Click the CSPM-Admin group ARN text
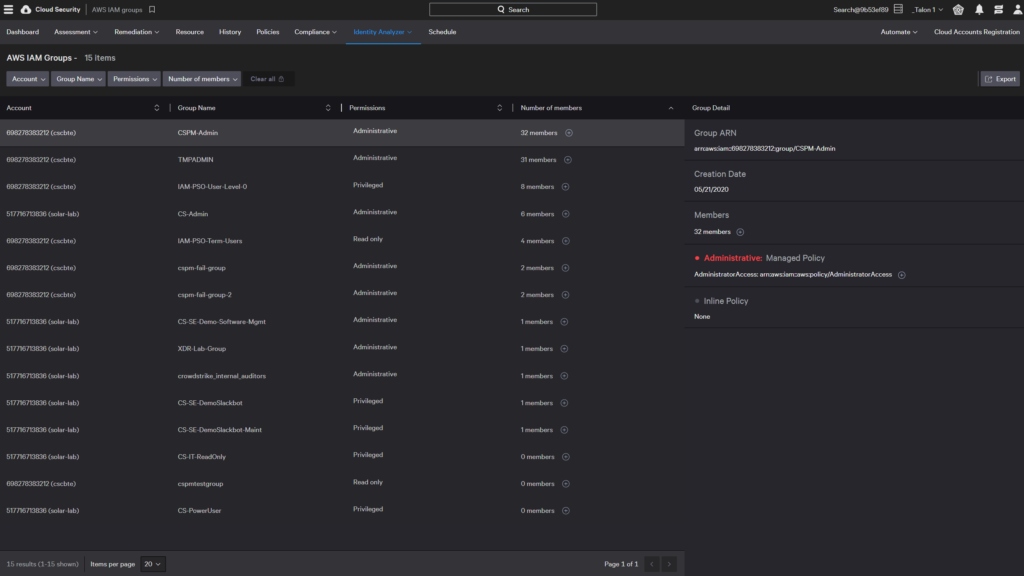1024x576 pixels. click(x=765, y=149)
